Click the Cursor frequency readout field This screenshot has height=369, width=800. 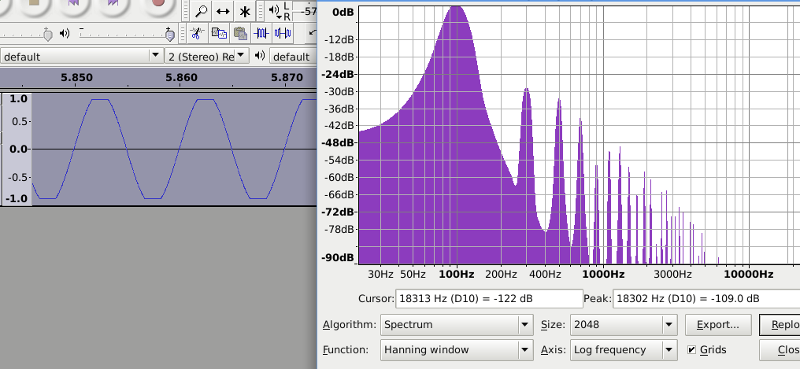click(x=489, y=299)
